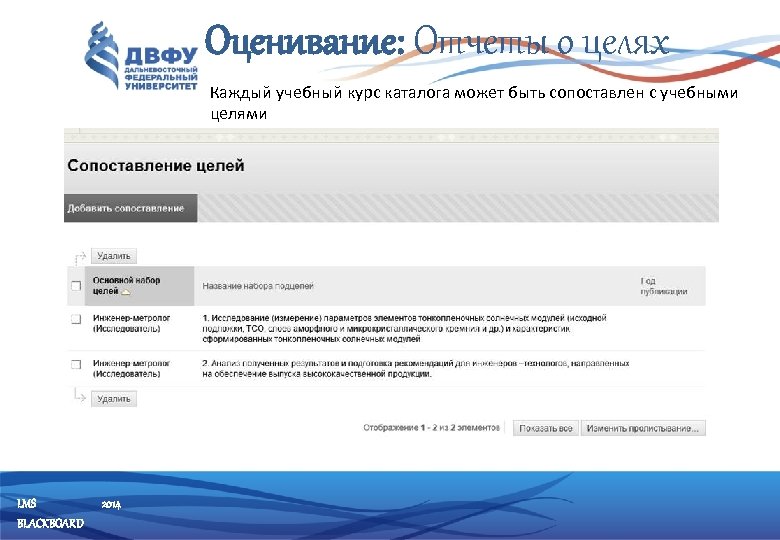The image size is (780, 540).
Task: Click the Год публикации column header
Action: click(664, 286)
